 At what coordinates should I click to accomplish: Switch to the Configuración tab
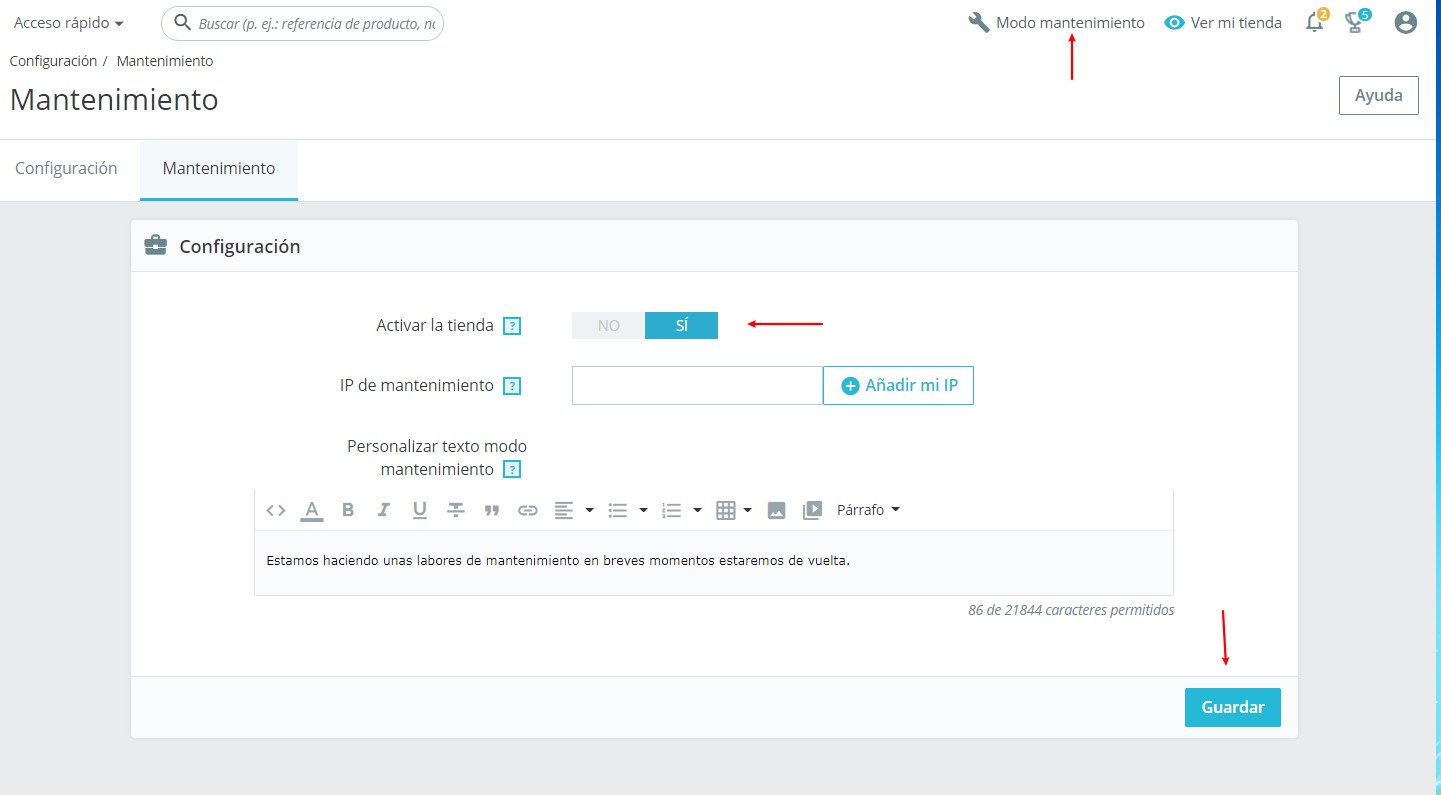[66, 169]
